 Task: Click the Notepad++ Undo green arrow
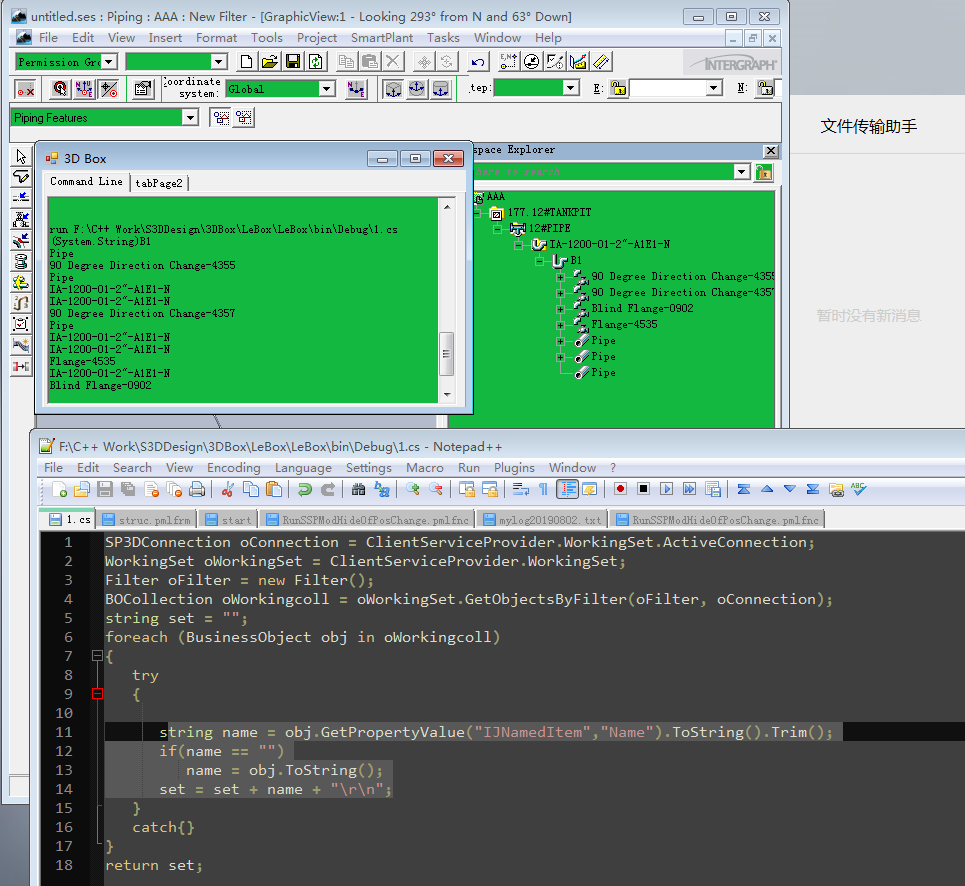(x=305, y=489)
